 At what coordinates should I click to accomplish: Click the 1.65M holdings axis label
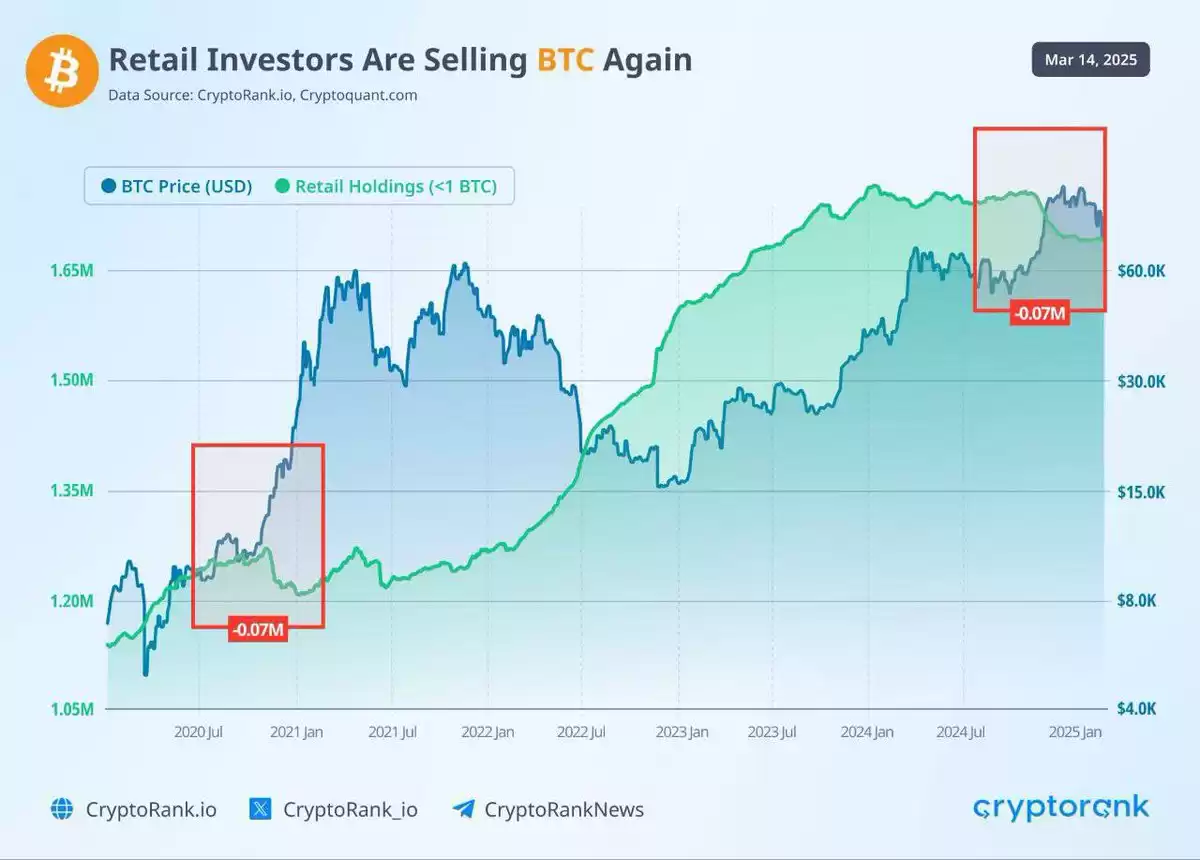click(73, 271)
